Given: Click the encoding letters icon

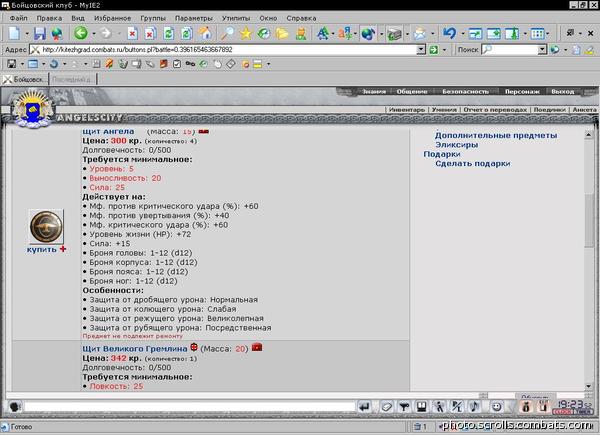Looking at the screenshot, I should (345, 34).
